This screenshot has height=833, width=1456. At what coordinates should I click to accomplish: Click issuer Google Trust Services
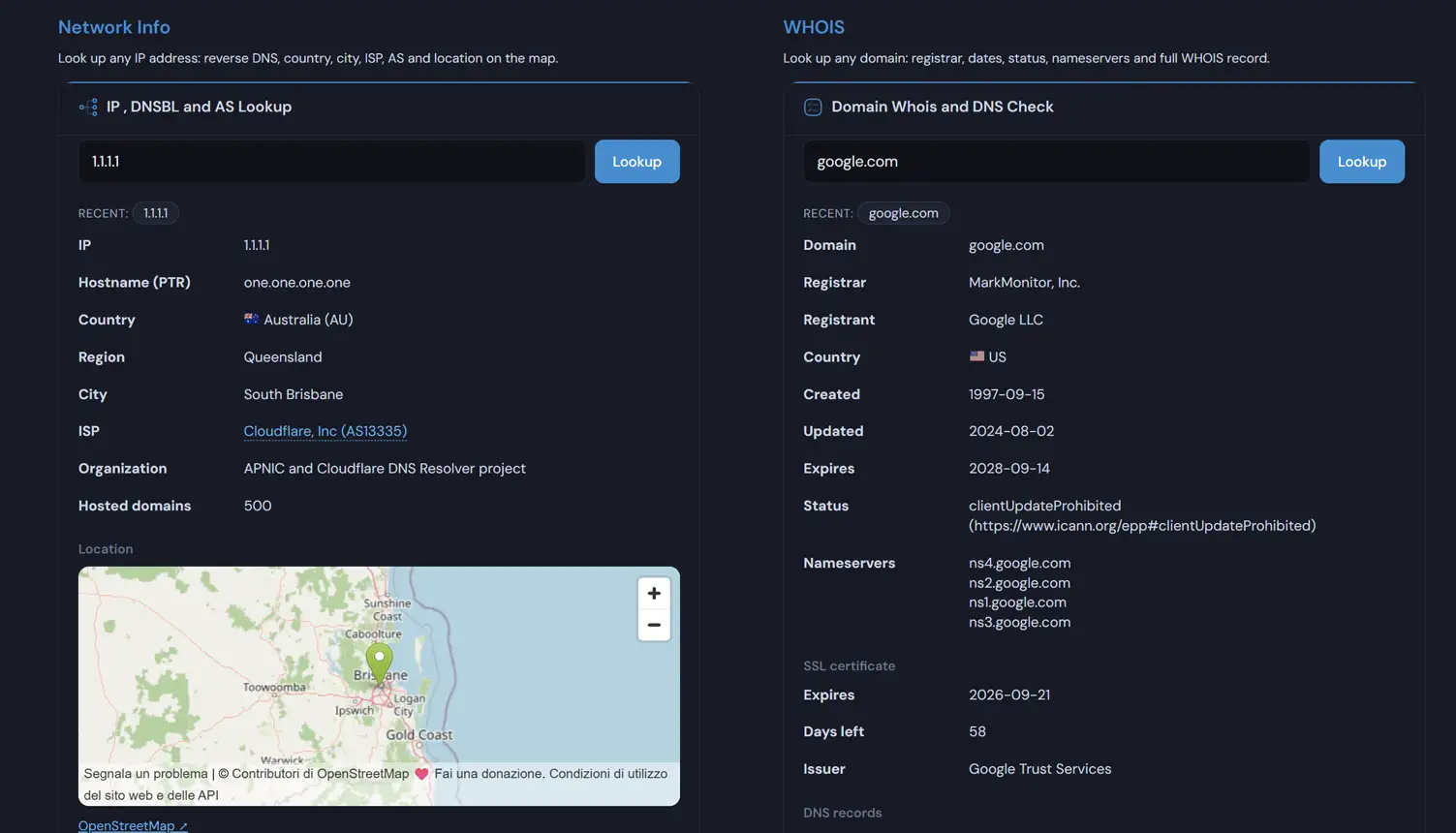click(x=1040, y=769)
